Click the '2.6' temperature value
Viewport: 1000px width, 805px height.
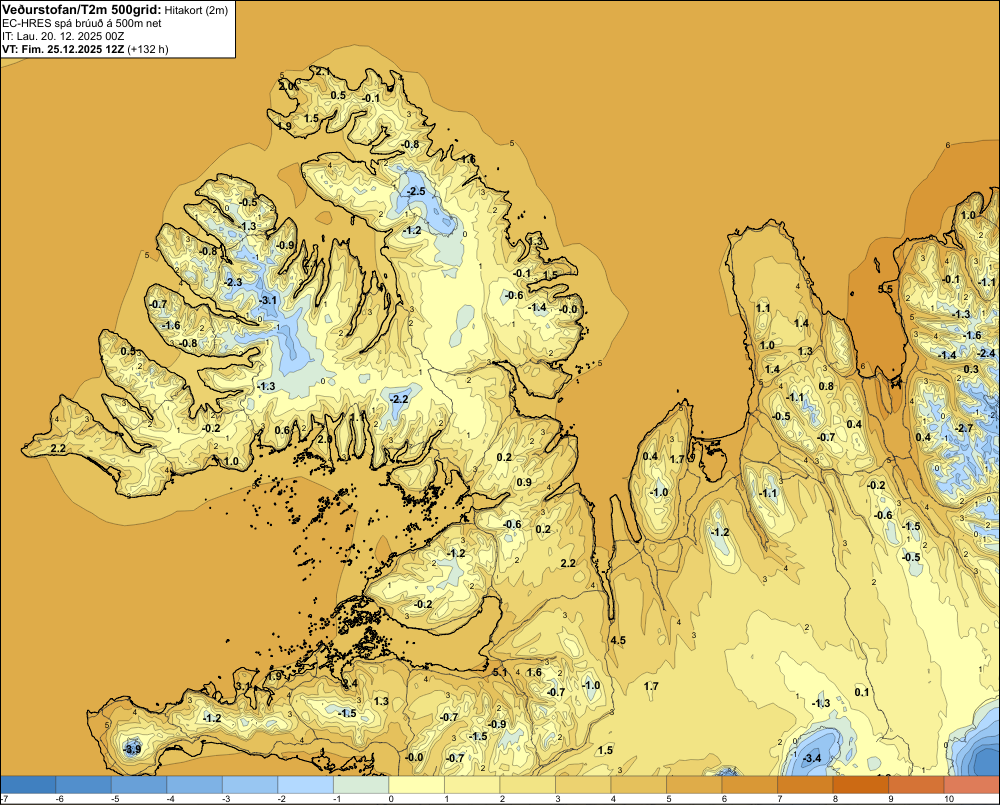coord(325,439)
